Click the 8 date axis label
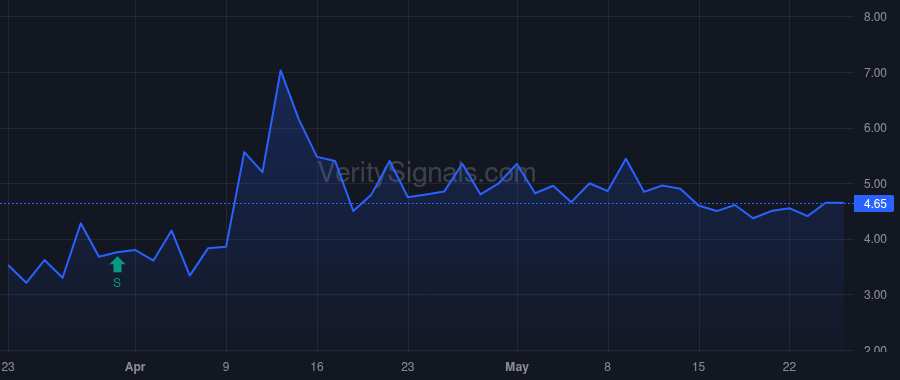The image size is (900, 380). tap(608, 367)
